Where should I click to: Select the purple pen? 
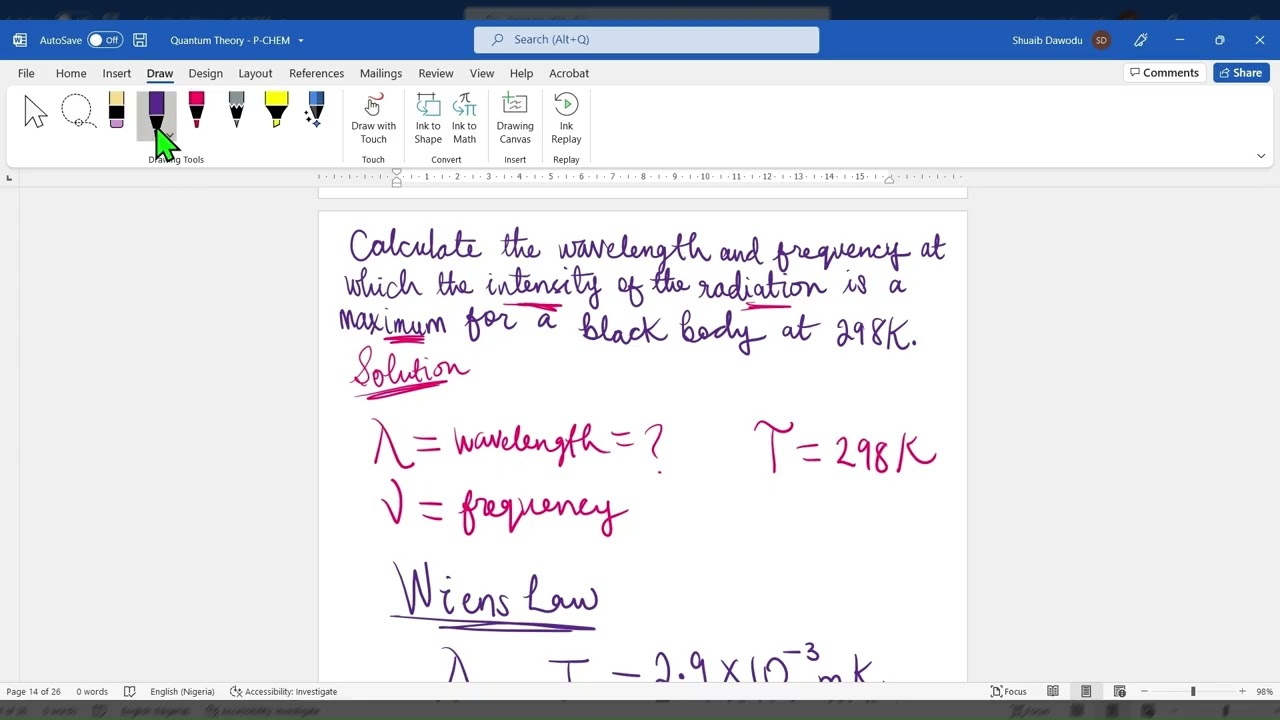coord(156,108)
